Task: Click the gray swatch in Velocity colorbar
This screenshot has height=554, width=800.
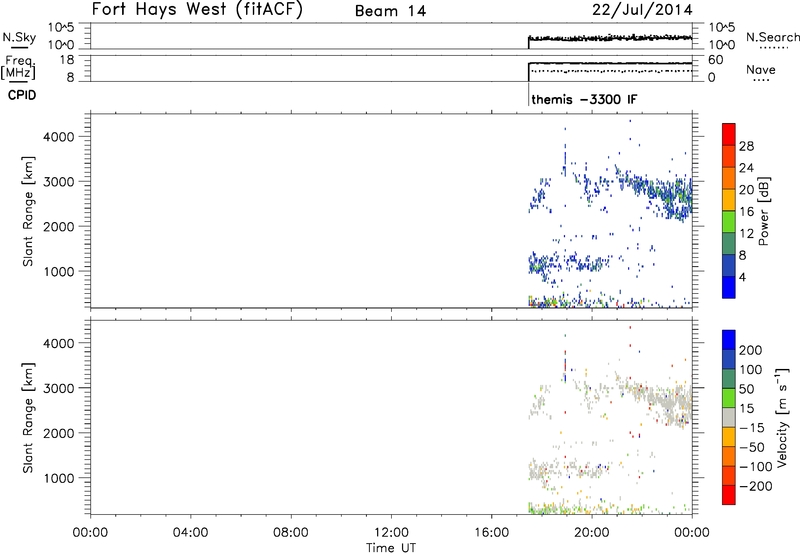Action: click(x=729, y=417)
